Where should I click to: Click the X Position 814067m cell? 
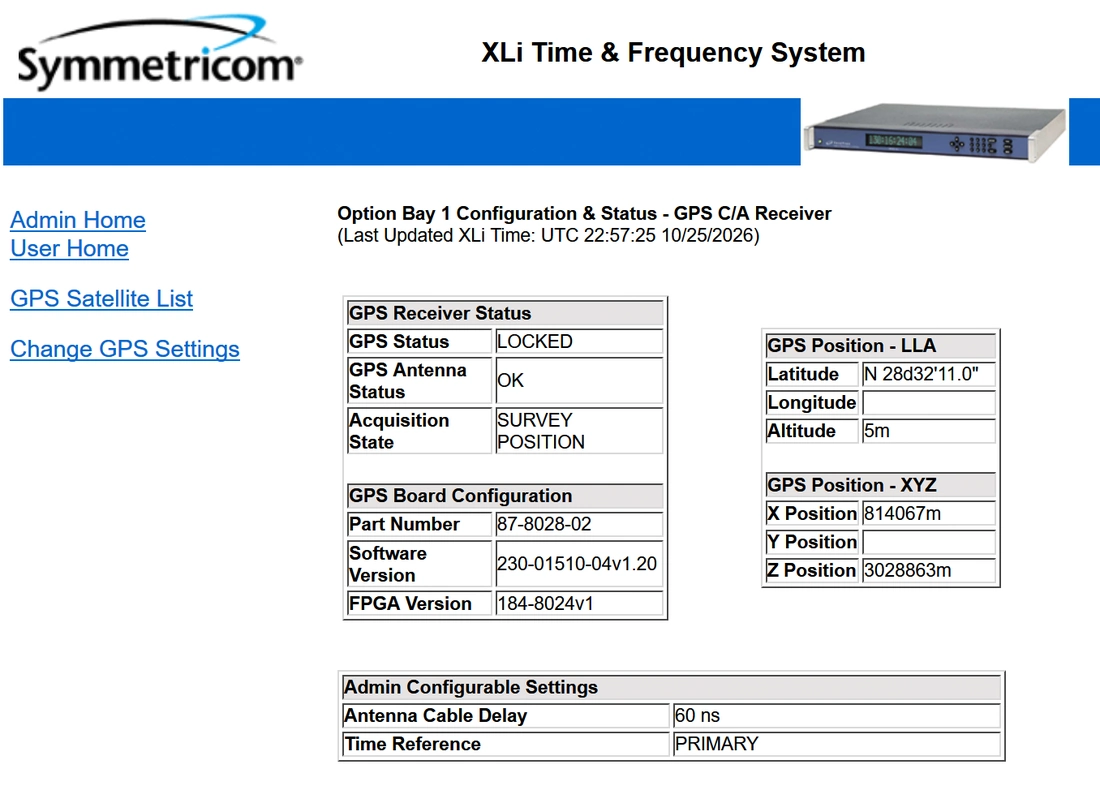[928, 514]
